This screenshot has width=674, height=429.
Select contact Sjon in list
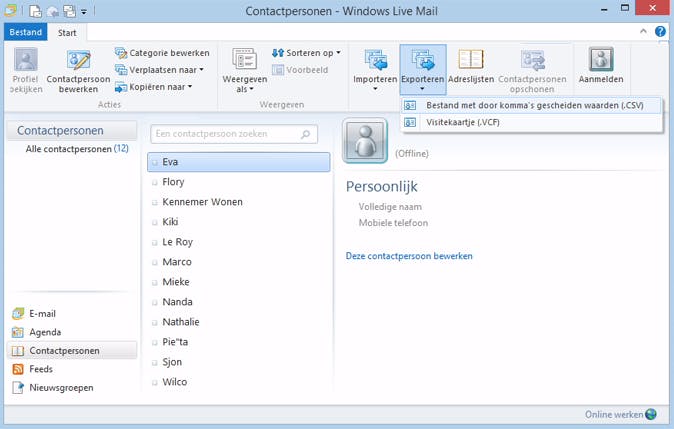(x=239, y=362)
